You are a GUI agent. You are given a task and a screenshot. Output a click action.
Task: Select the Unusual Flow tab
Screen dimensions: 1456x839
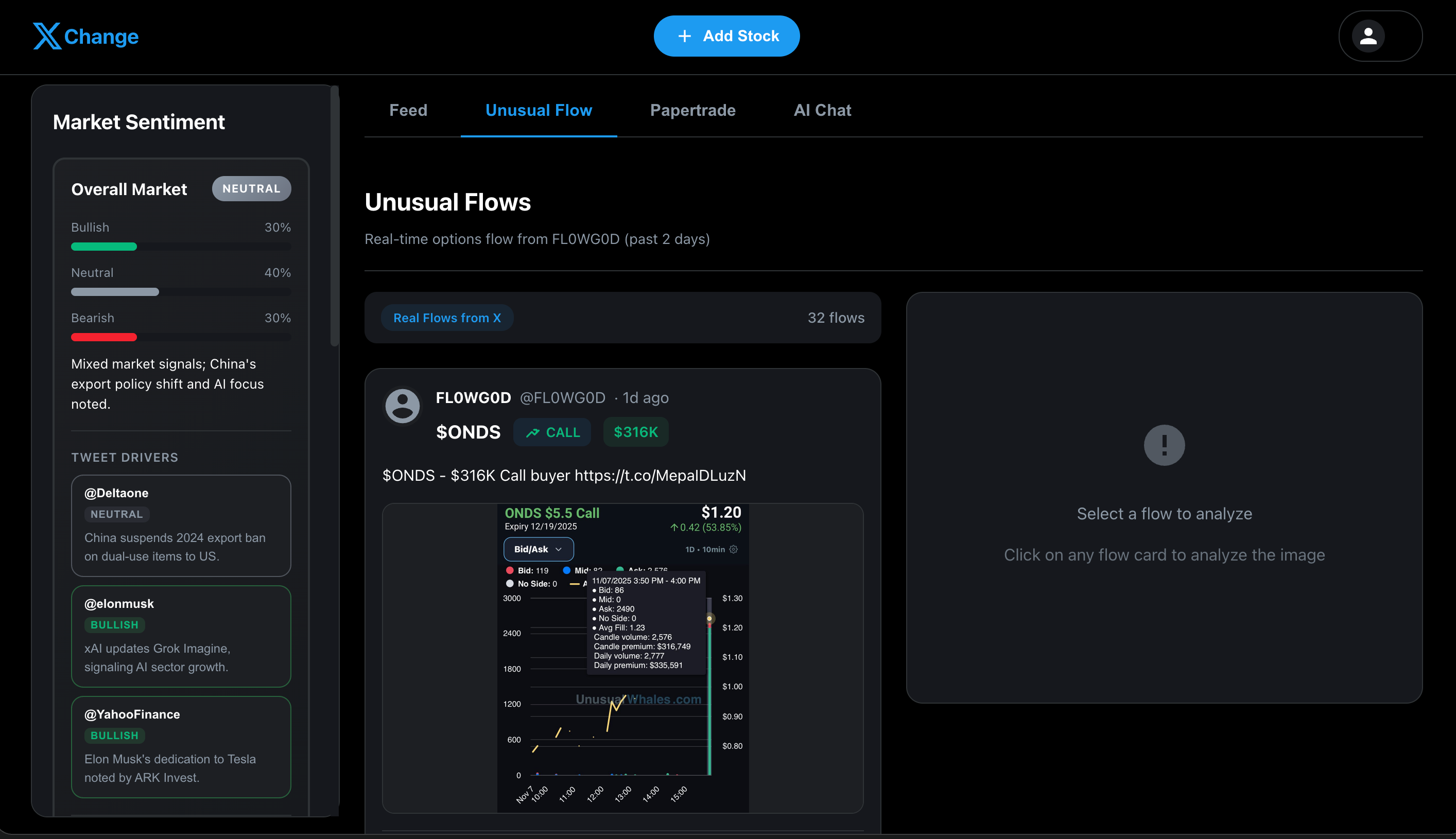click(x=539, y=110)
